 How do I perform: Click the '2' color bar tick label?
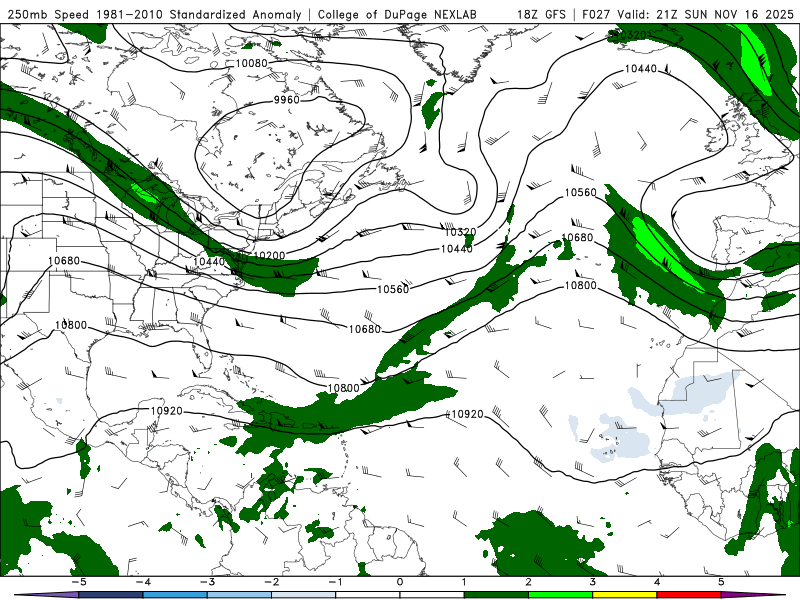pos(528,582)
